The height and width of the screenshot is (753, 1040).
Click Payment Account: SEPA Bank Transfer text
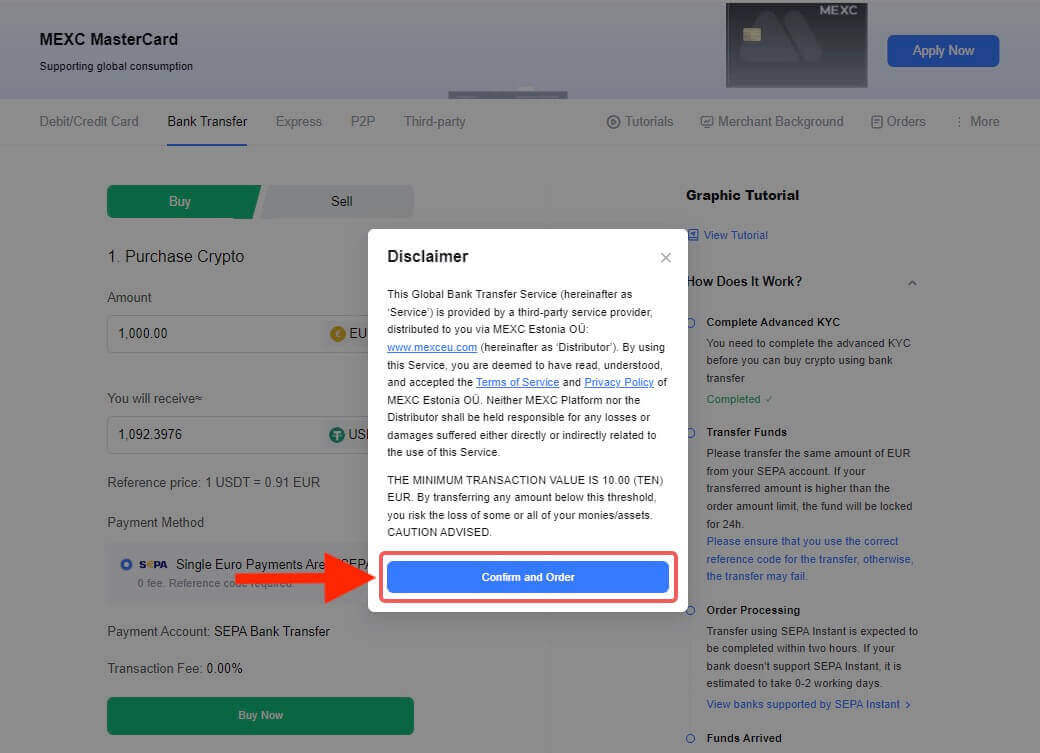[218, 631]
